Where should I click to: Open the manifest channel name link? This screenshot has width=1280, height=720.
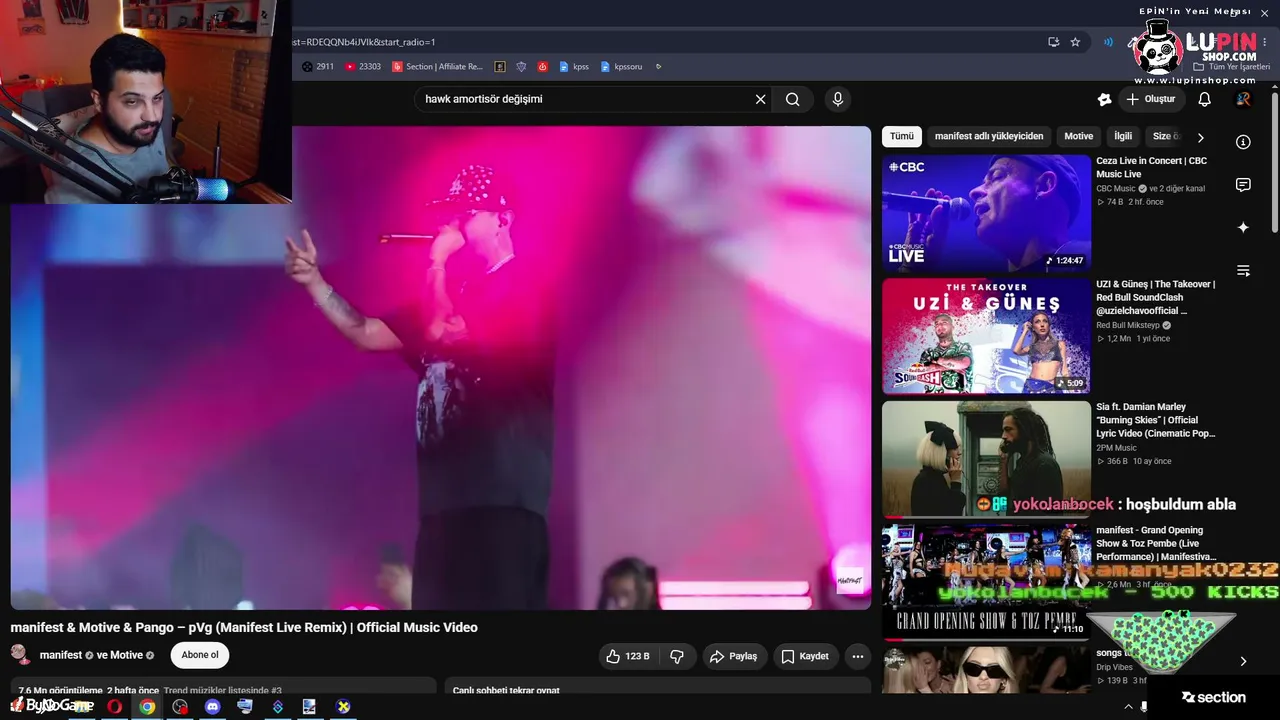(x=61, y=655)
